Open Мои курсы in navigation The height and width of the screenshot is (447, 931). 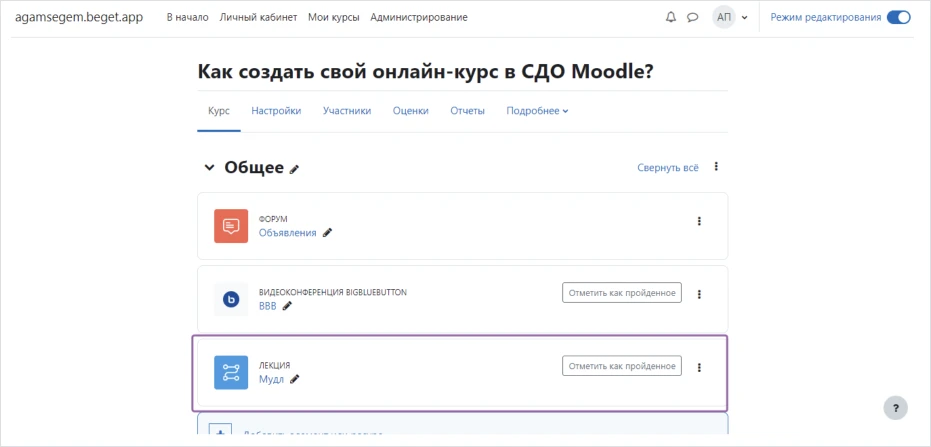pos(334,17)
